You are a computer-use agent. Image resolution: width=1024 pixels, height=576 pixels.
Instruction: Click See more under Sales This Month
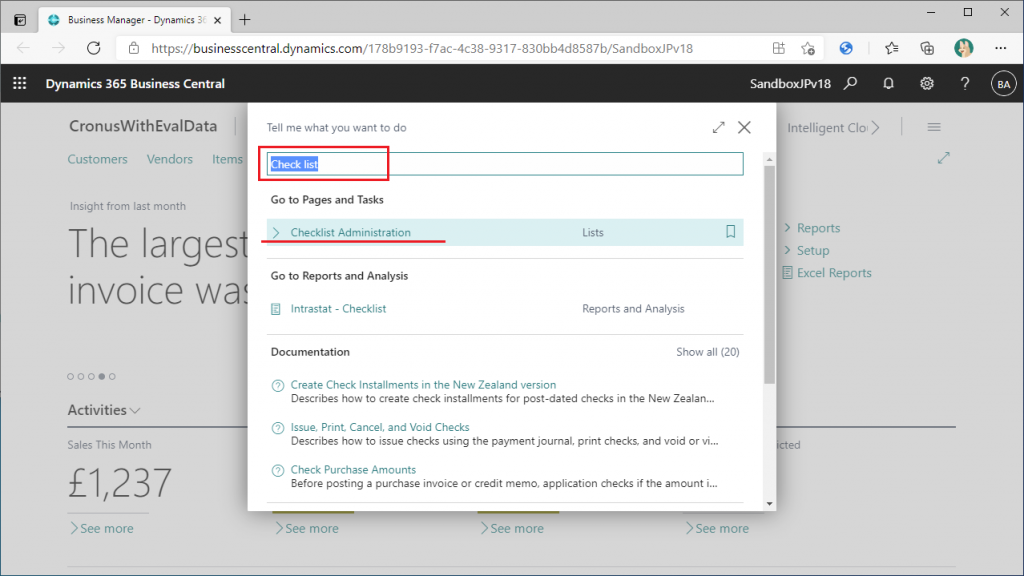point(102,528)
